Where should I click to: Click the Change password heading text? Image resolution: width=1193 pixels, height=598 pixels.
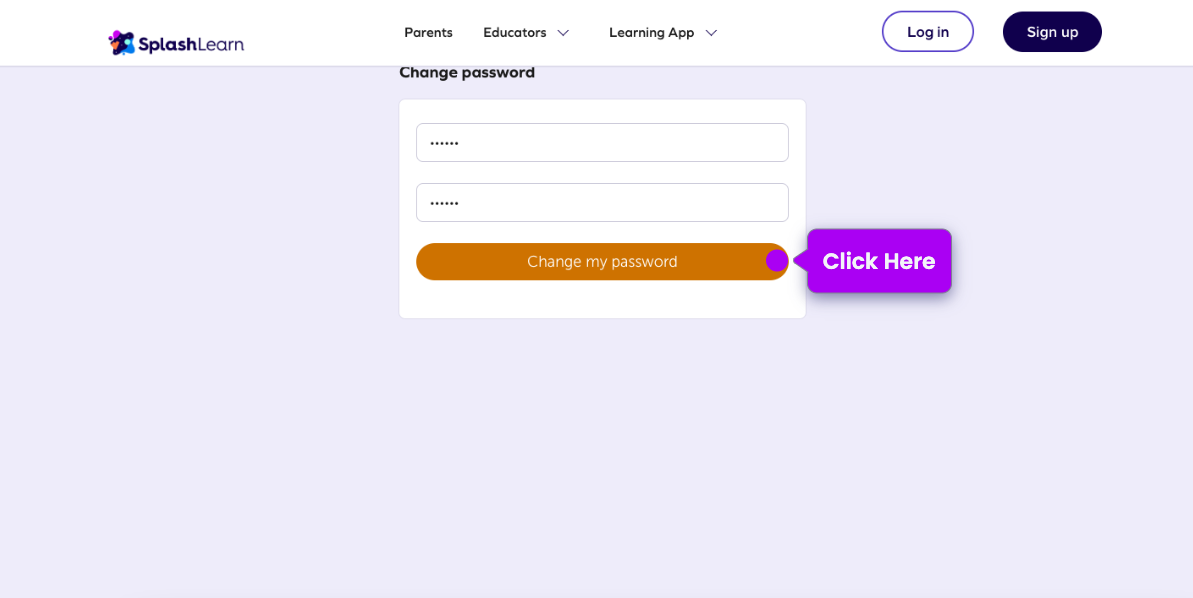point(467,73)
